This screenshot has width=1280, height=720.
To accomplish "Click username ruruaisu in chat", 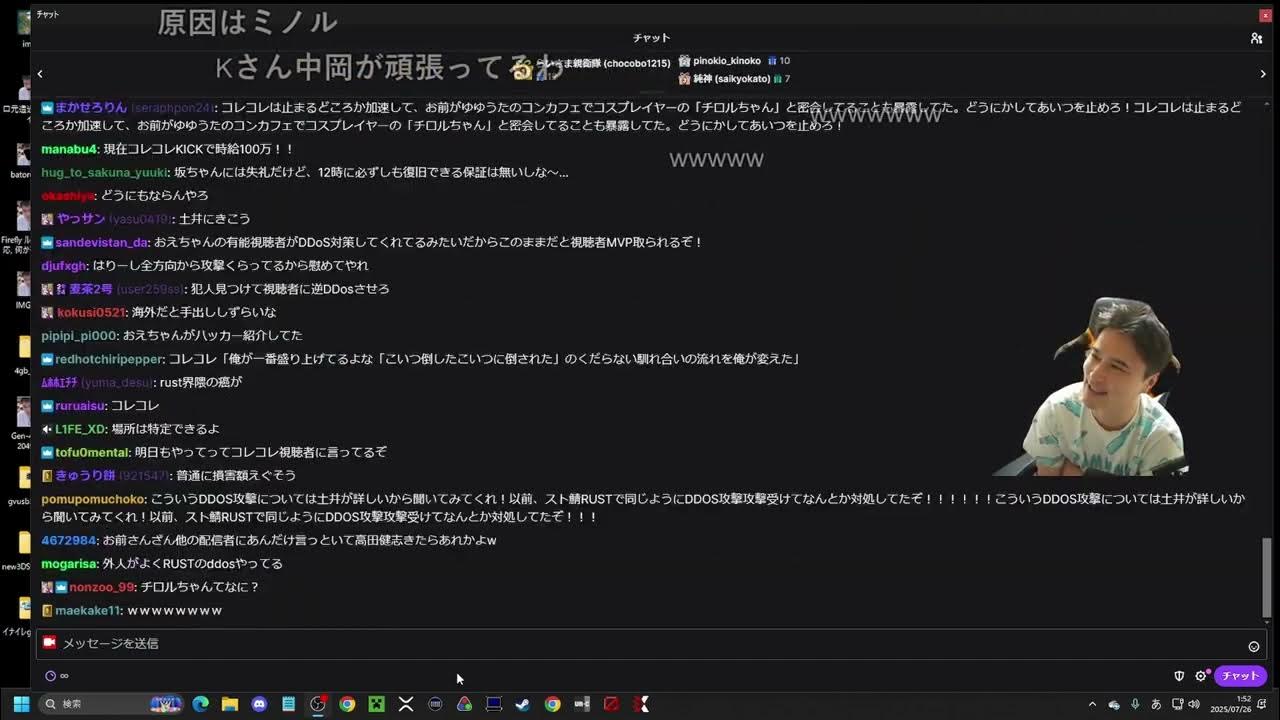I will [80, 406].
